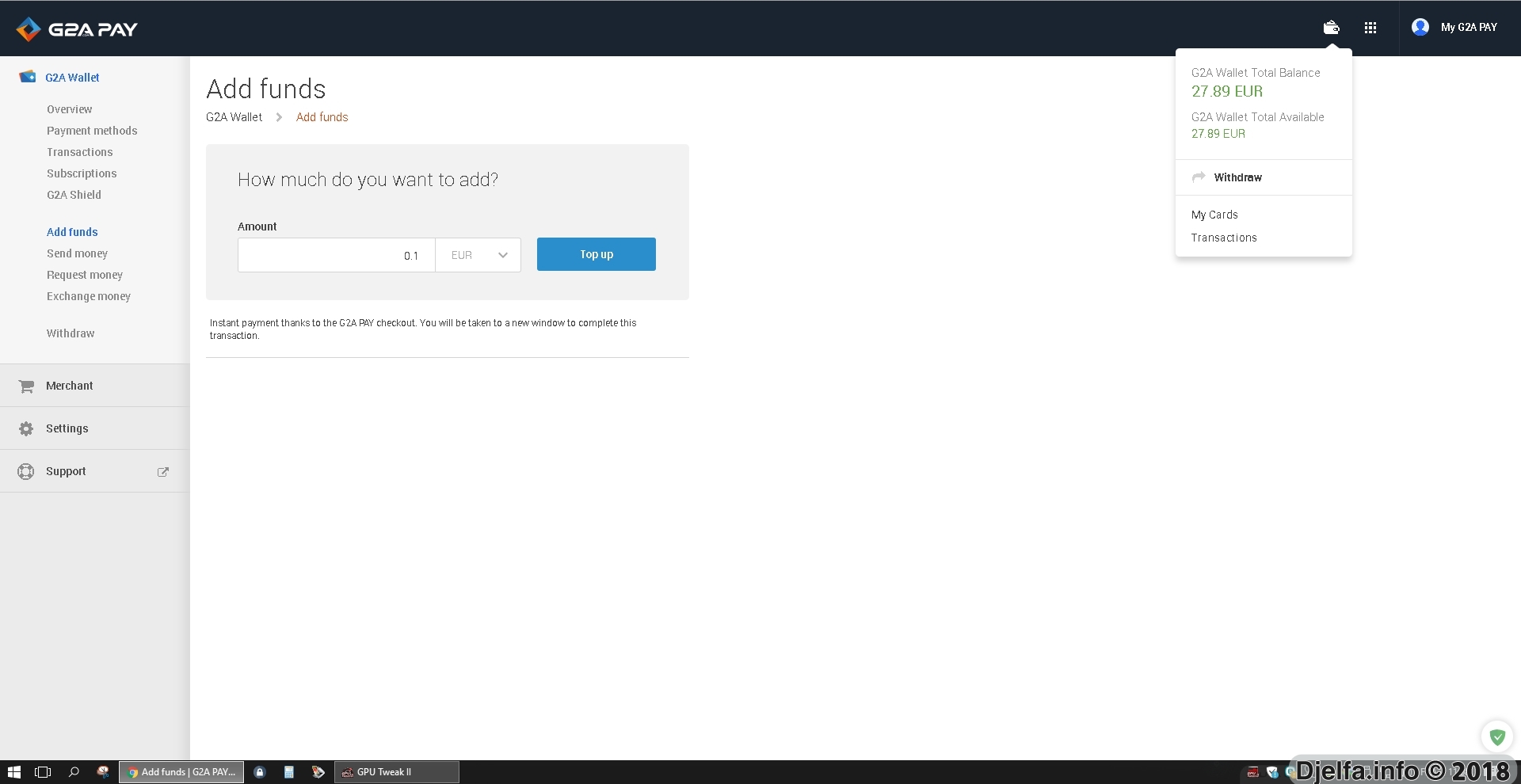Click the G2A PAY logo

coord(77,29)
